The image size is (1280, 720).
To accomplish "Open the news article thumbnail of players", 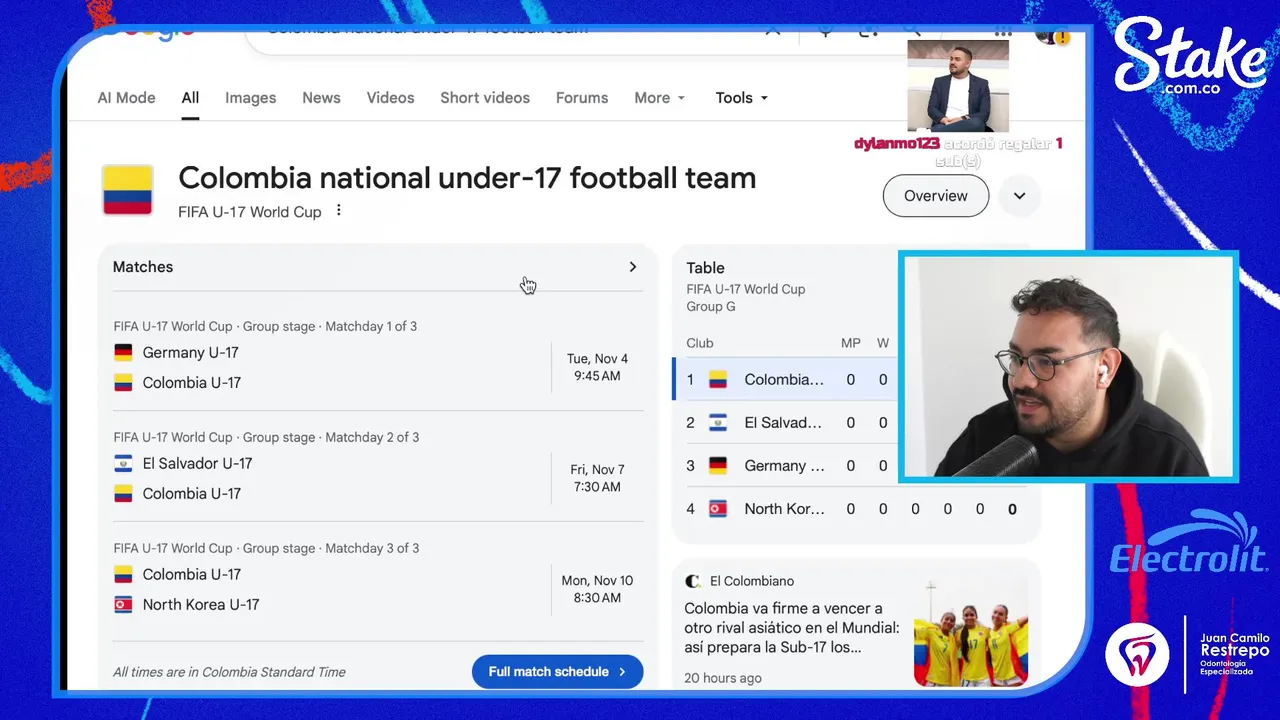I will [x=971, y=633].
